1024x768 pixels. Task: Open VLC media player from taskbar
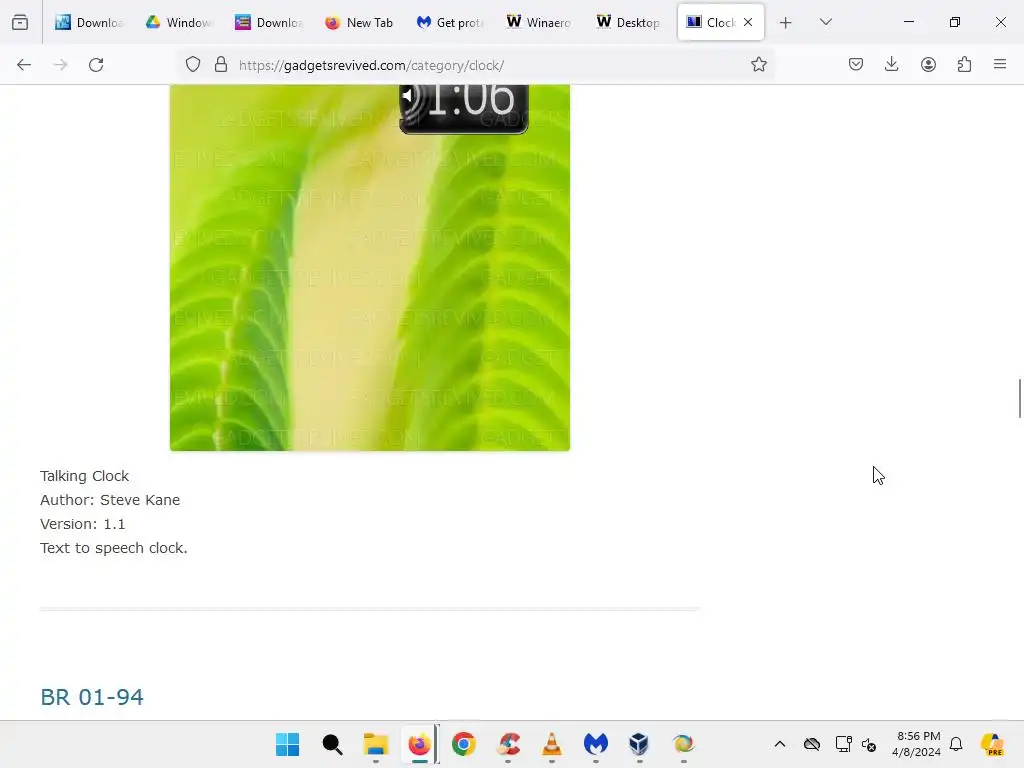(x=552, y=744)
